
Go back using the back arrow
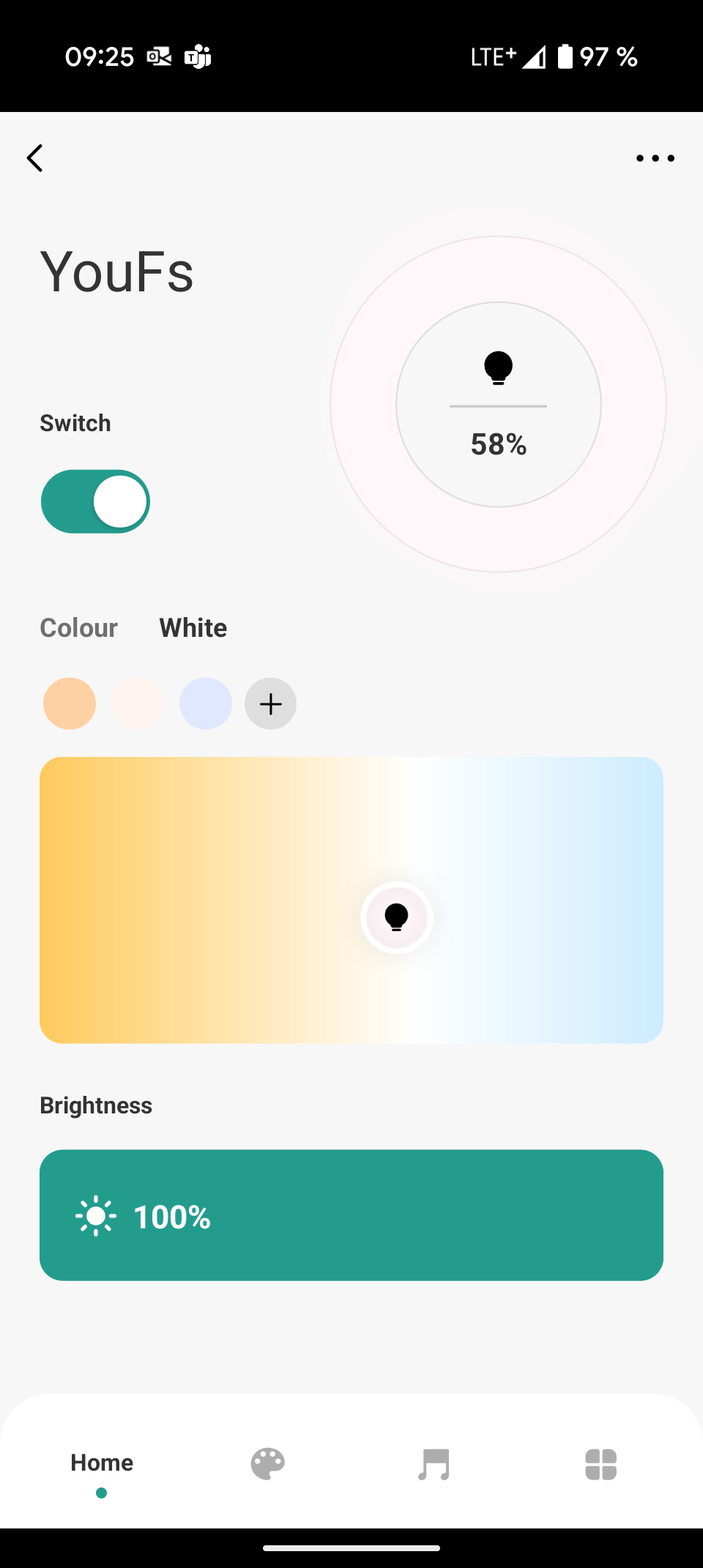coord(35,158)
